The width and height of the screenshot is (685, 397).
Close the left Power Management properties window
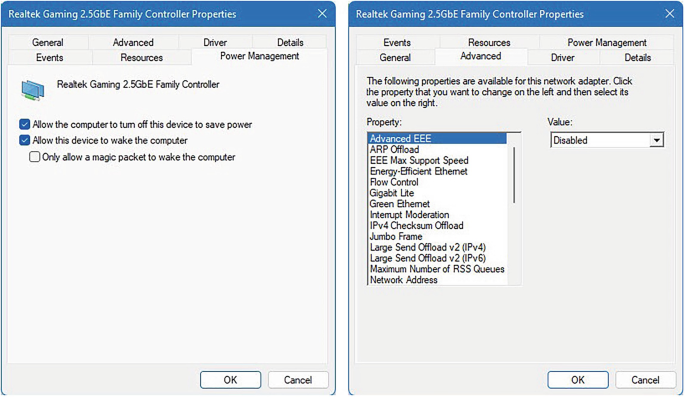pyautogui.click(x=322, y=14)
